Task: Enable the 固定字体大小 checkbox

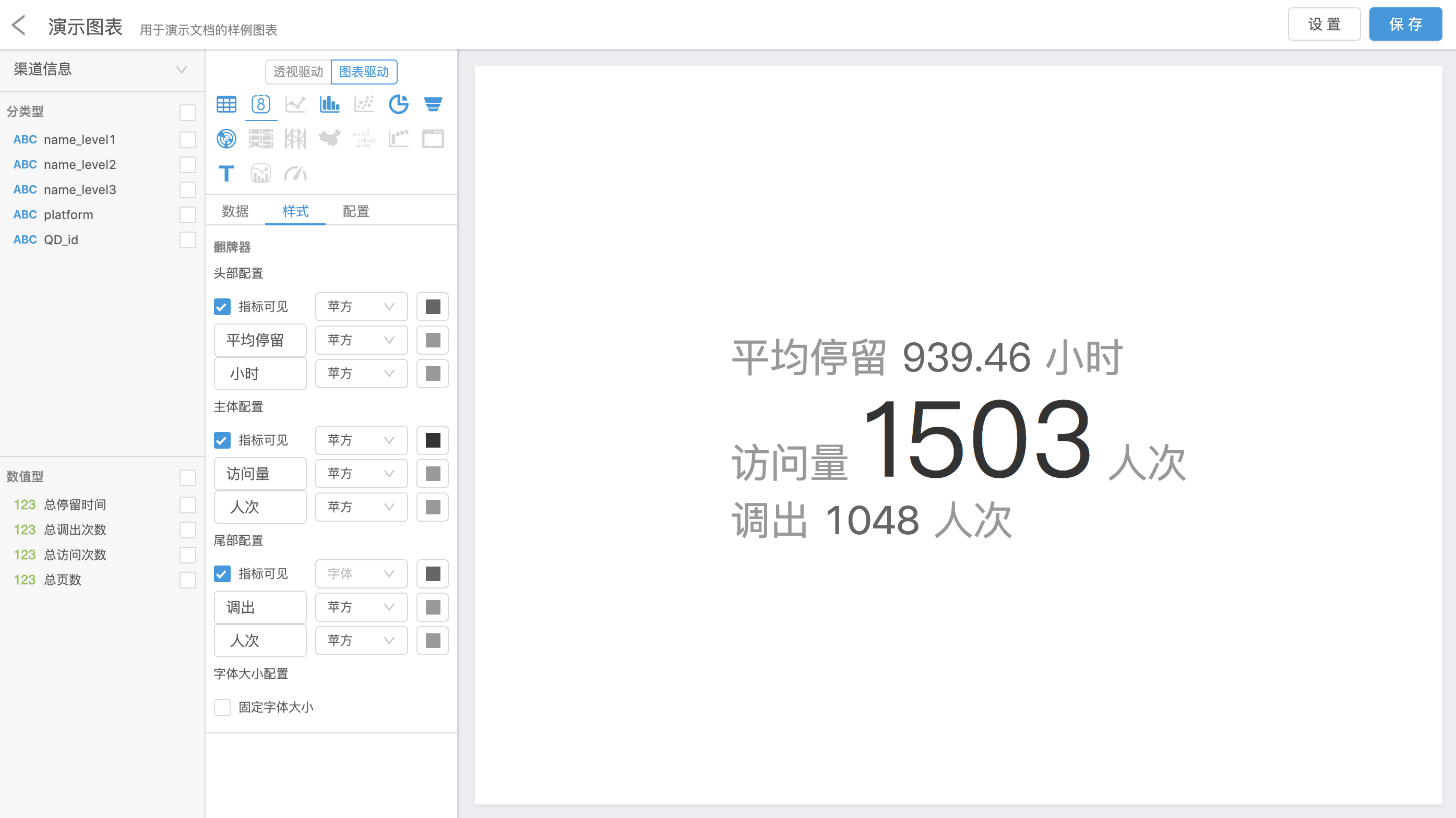Action: click(222, 707)
